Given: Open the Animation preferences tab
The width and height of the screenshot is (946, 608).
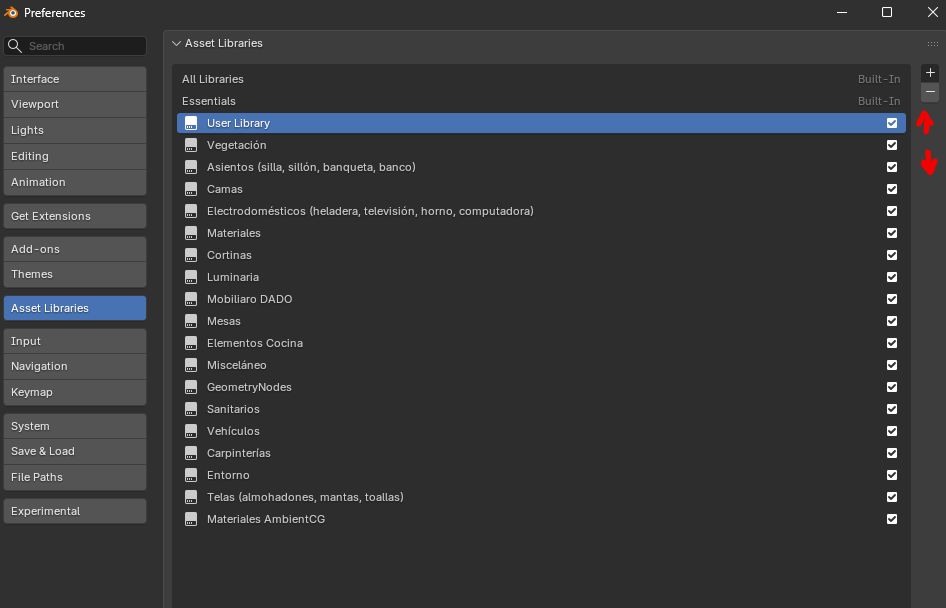Looking at the screenshot, I should click(75, 182).
